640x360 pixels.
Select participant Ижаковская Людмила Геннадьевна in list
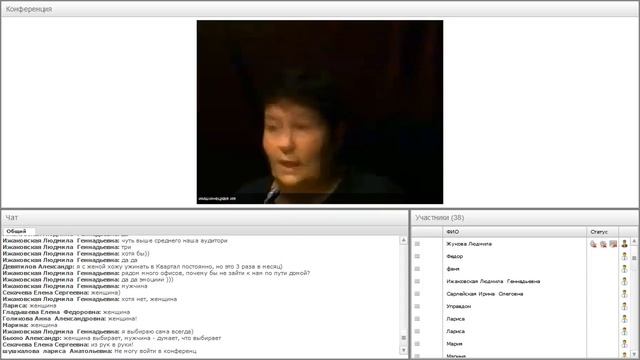493,281
